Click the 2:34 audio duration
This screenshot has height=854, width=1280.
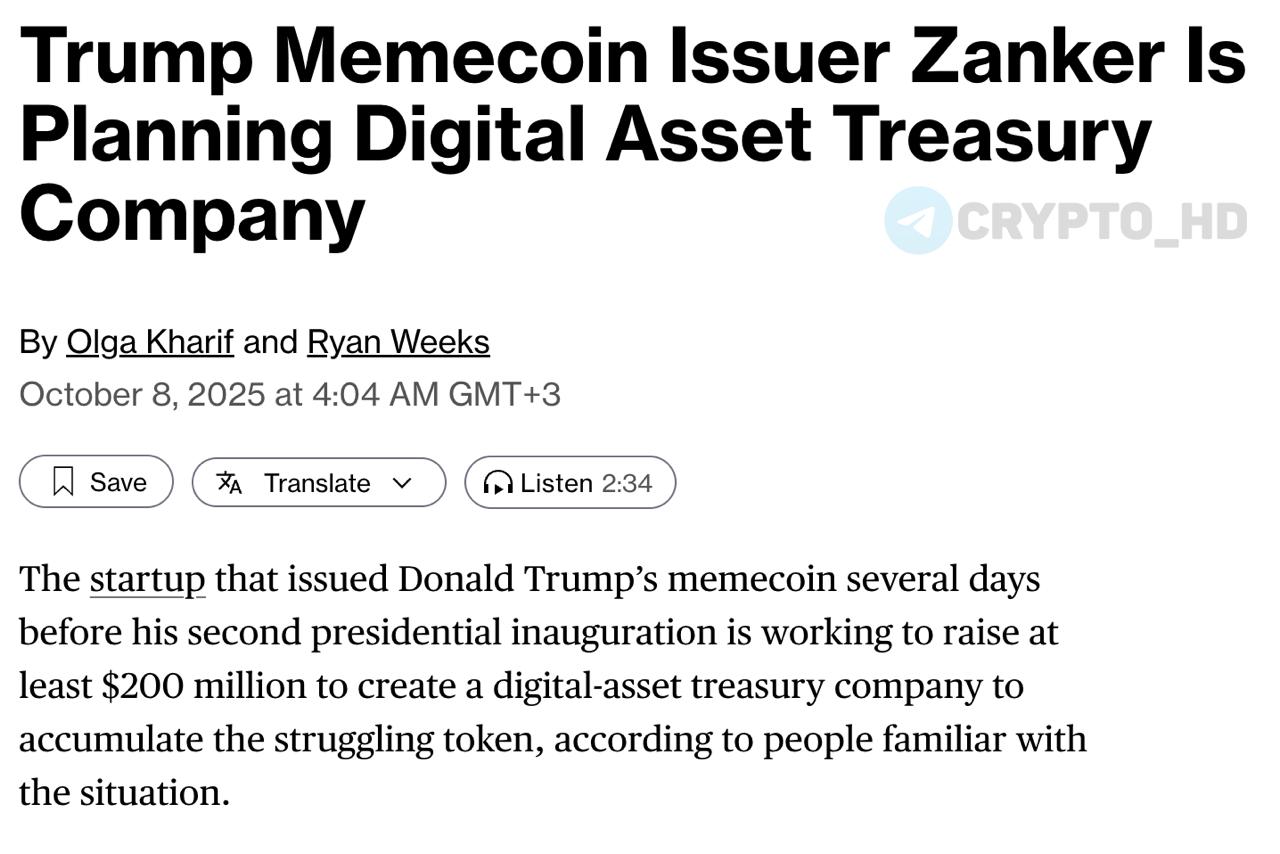click(627, 483)
